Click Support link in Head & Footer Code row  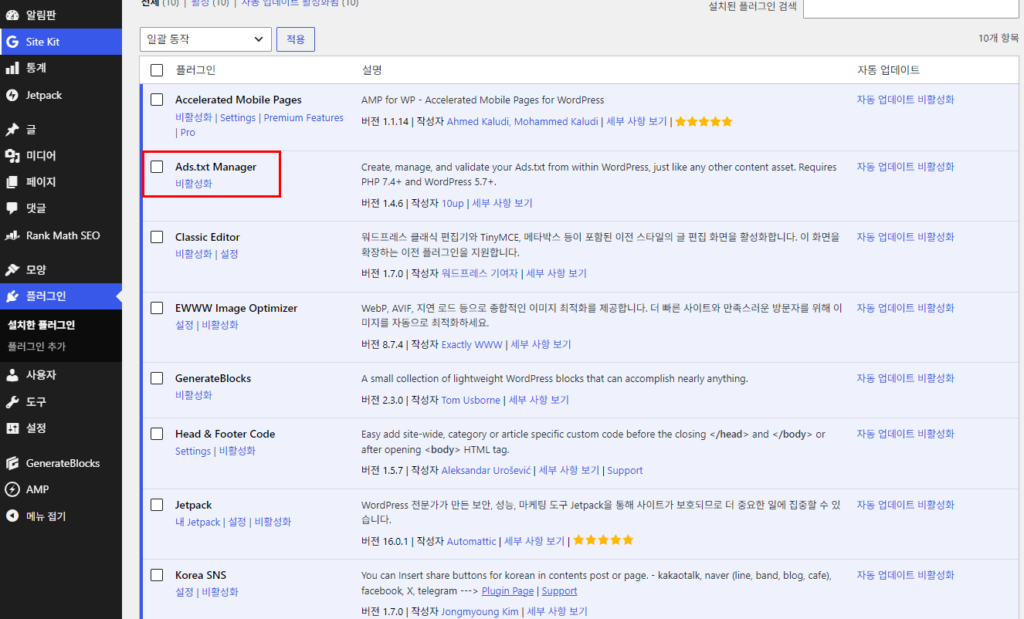[x=625, y=470]
